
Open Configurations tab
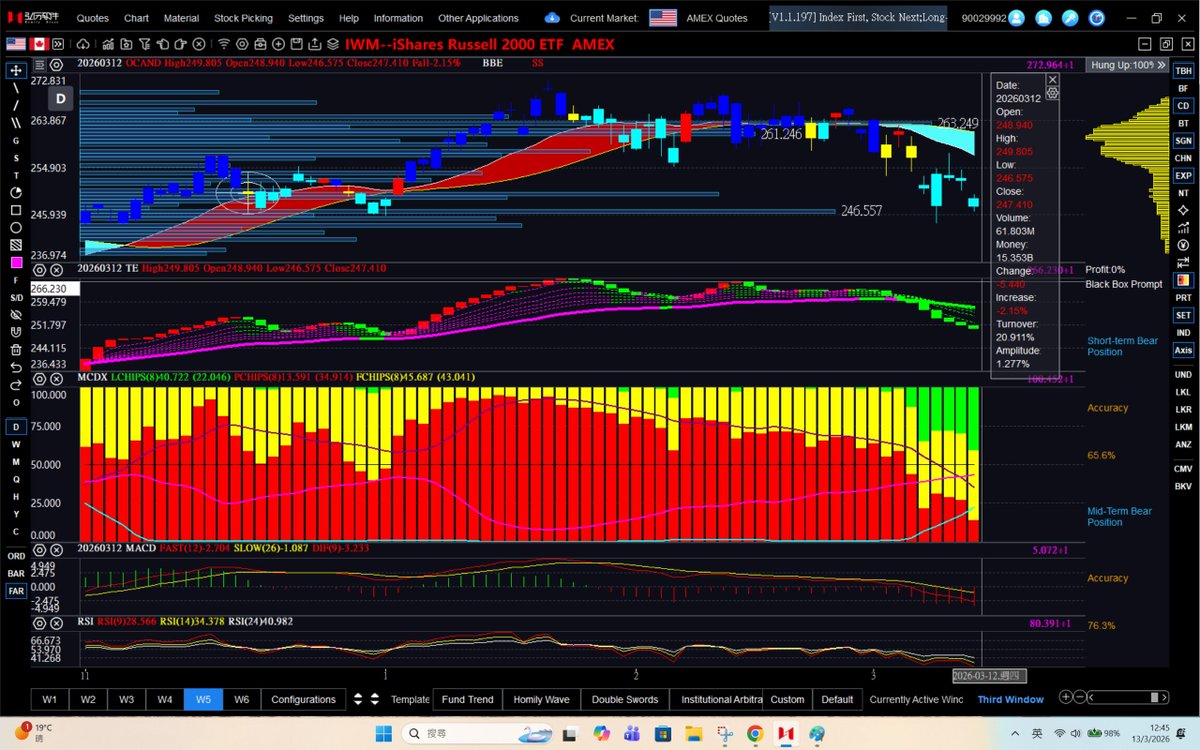tap(303, 699)
